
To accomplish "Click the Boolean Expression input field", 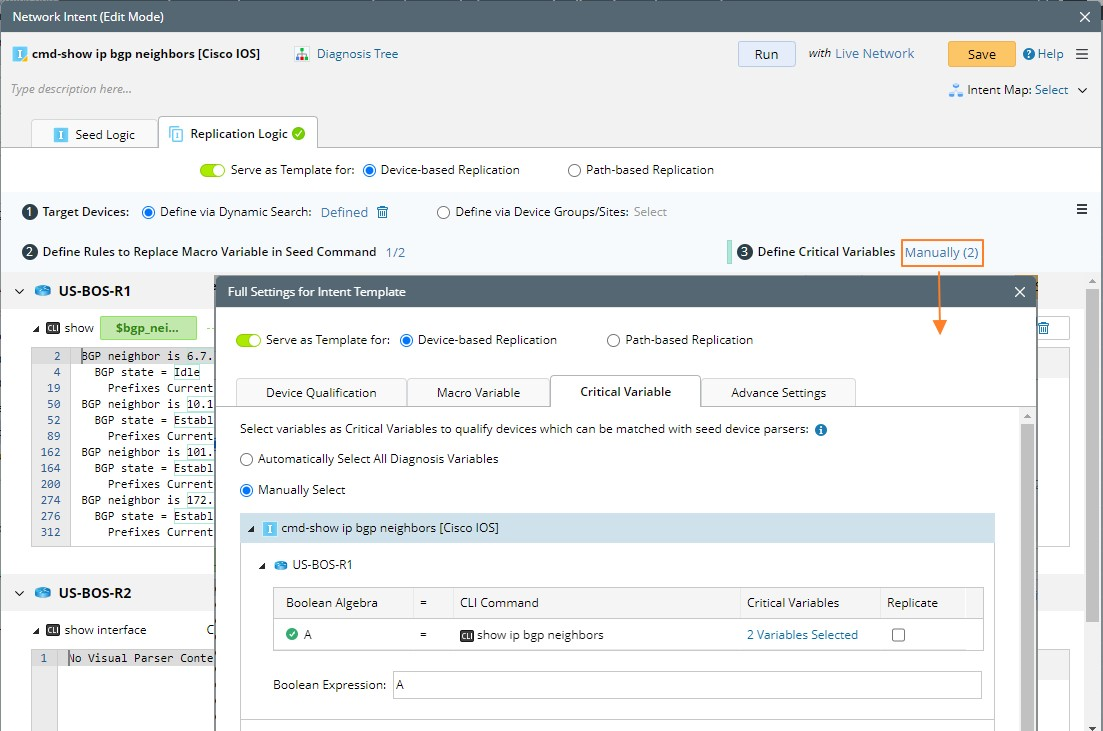I will coord(687,685).
